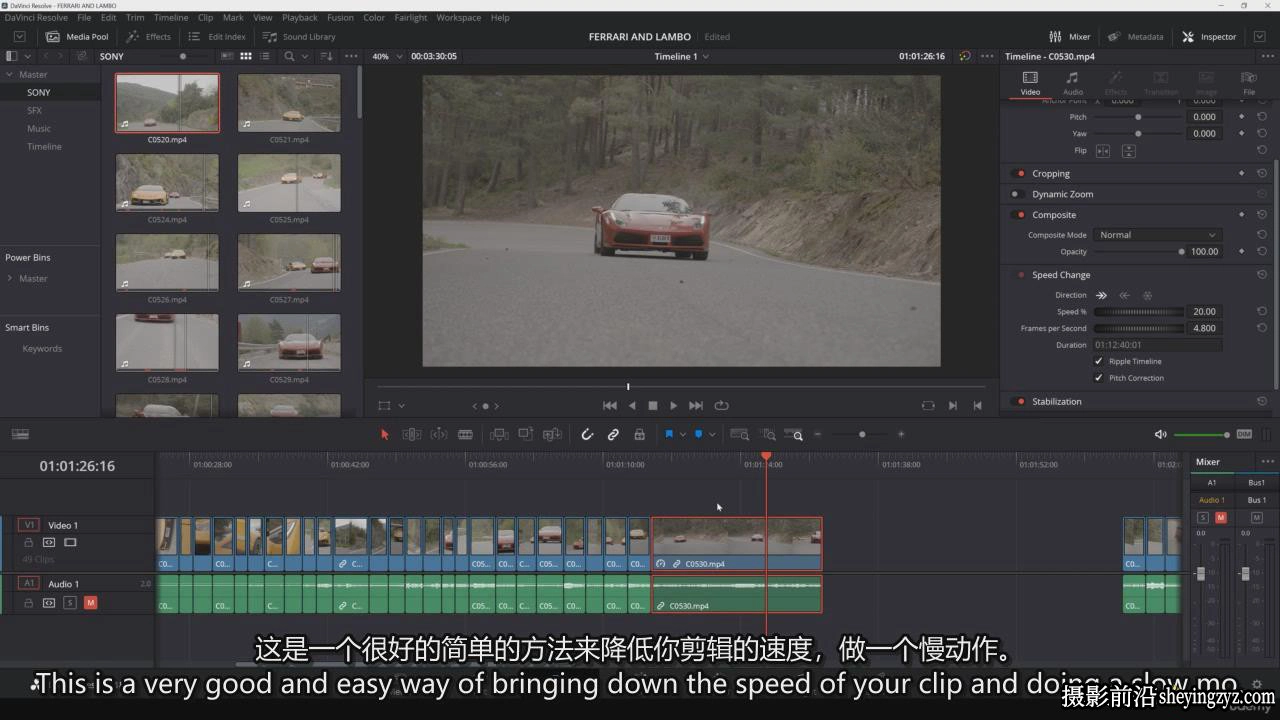Screen dimensions: 1280x720
Task: Zoom out timeline with minus button
Action: click(818, 434)
